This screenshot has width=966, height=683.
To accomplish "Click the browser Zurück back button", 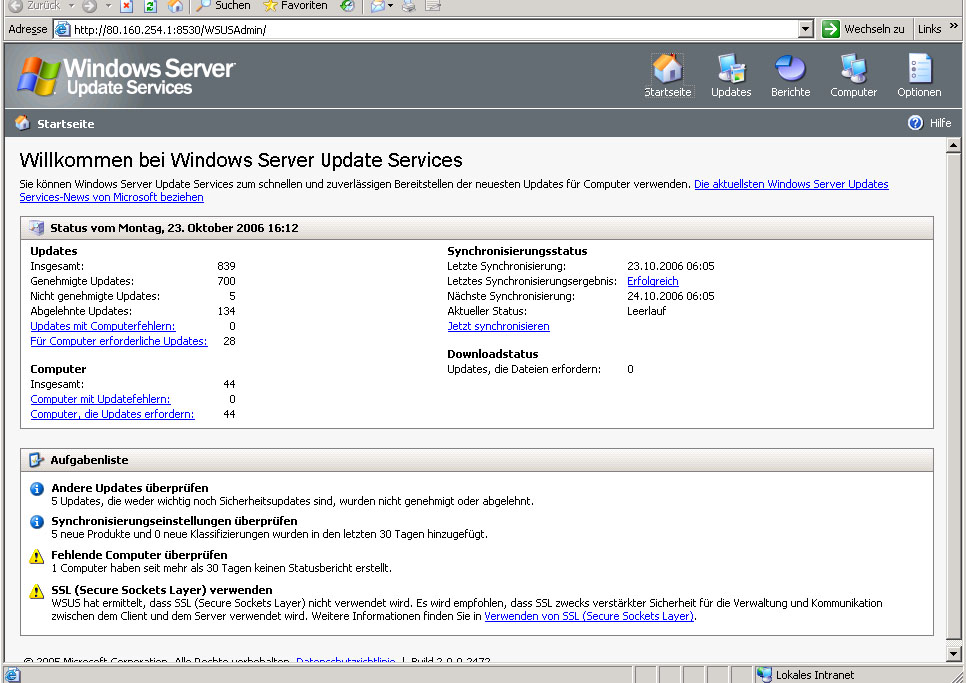I will point(34,6).
